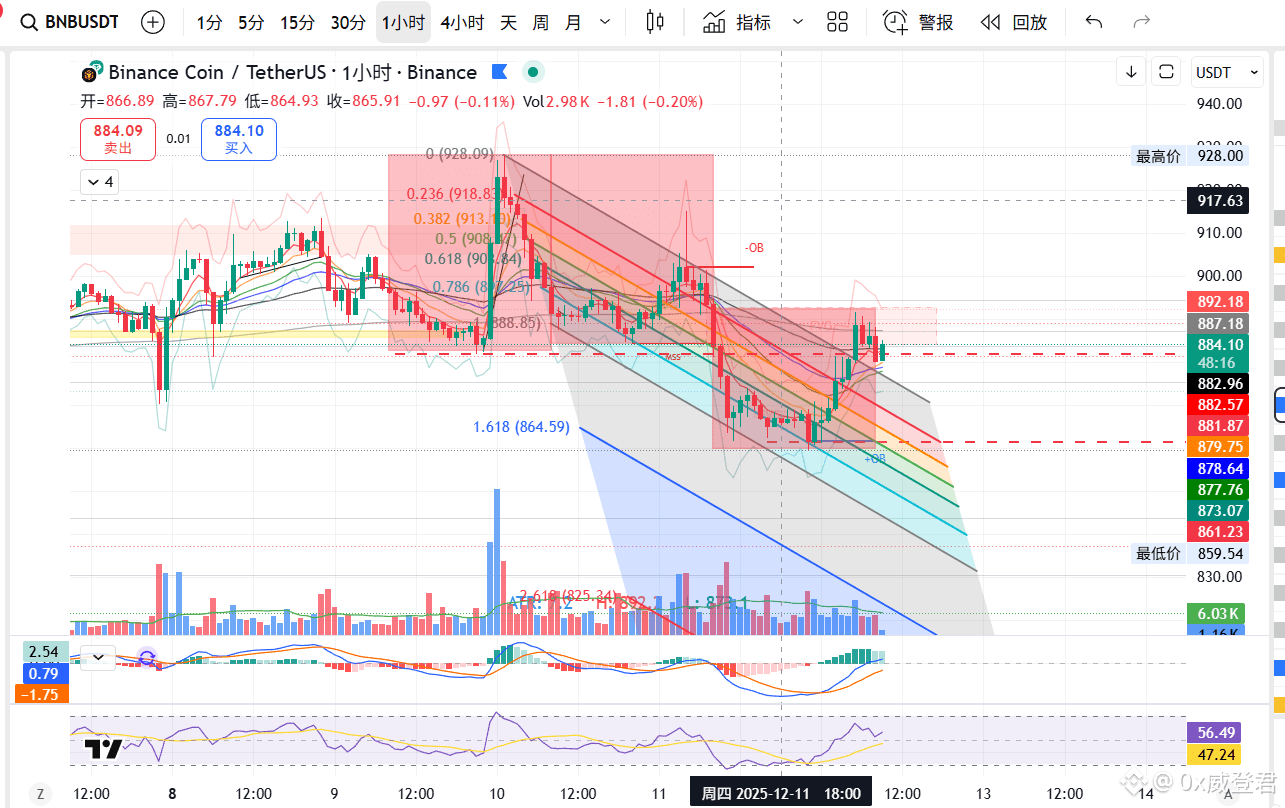Click the Z button at the bottom left
Image resolution: width=1285 pixels, height=808 pixels.
pos(40,794)
